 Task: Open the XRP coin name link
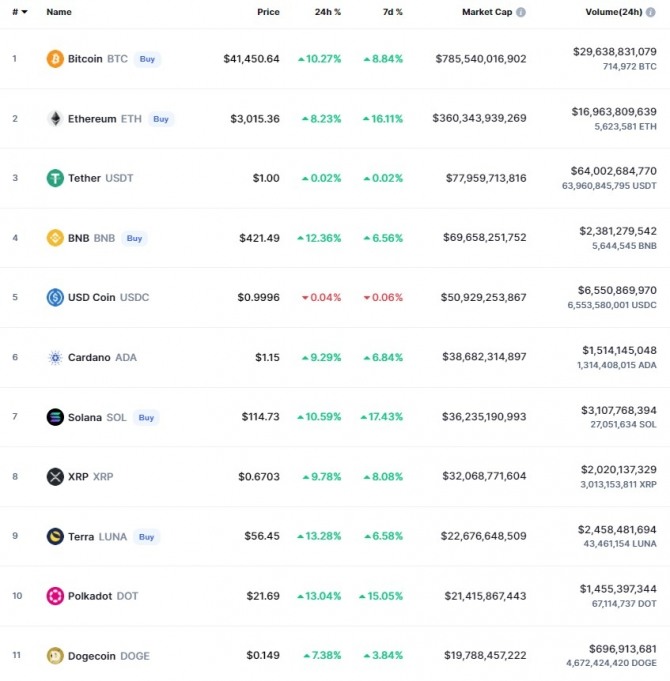(79, 477)
